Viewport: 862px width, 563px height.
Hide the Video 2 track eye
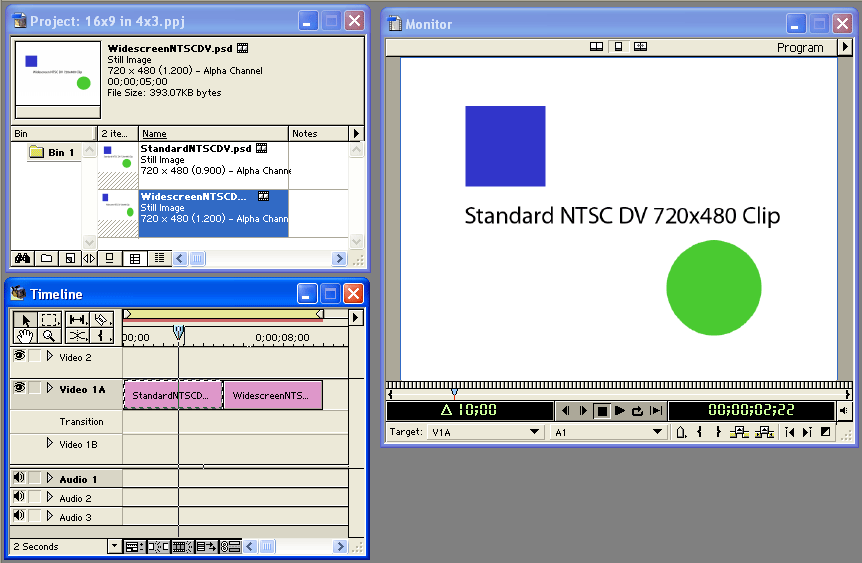19,356
